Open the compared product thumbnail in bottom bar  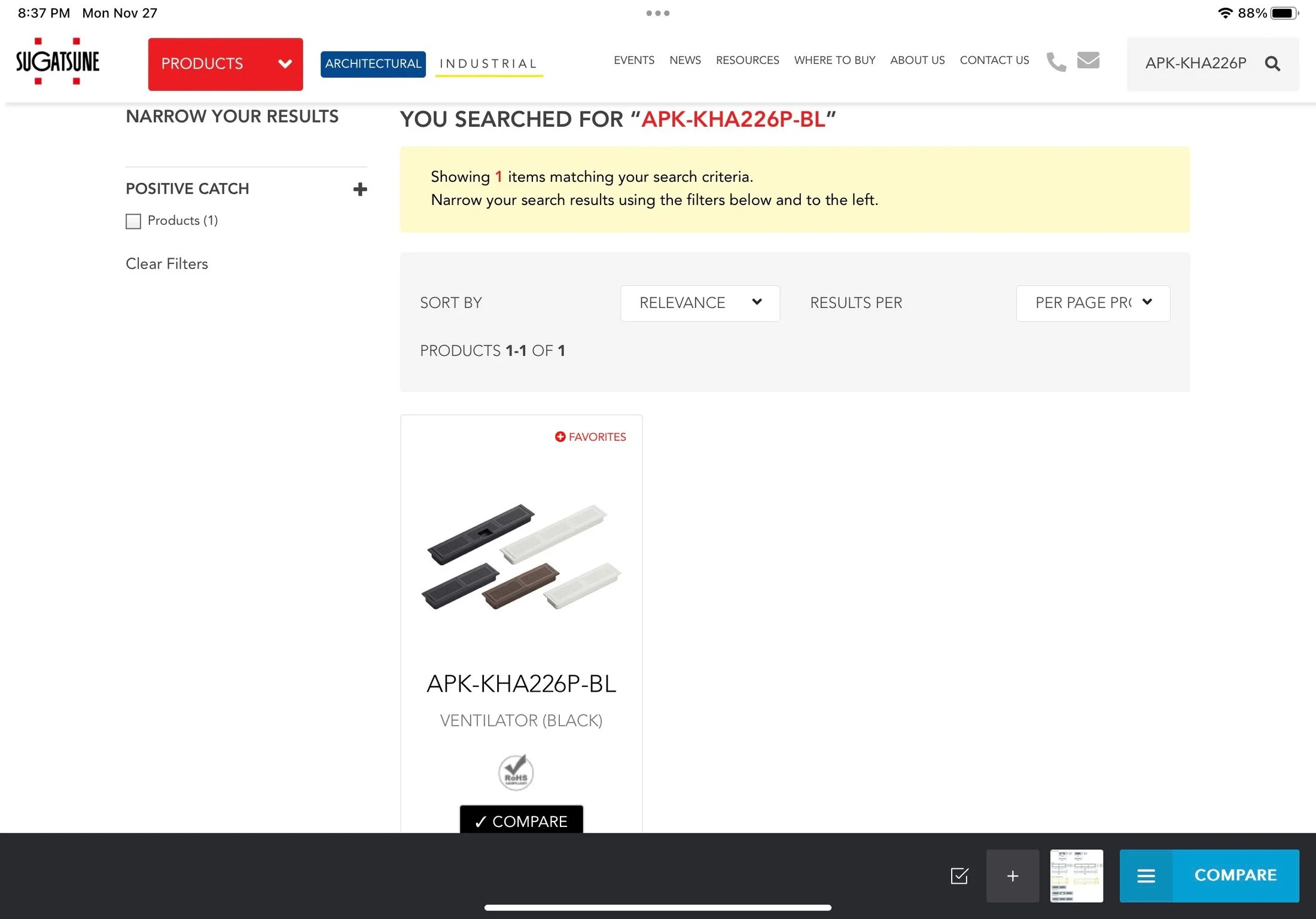(x=1076, y=876)
